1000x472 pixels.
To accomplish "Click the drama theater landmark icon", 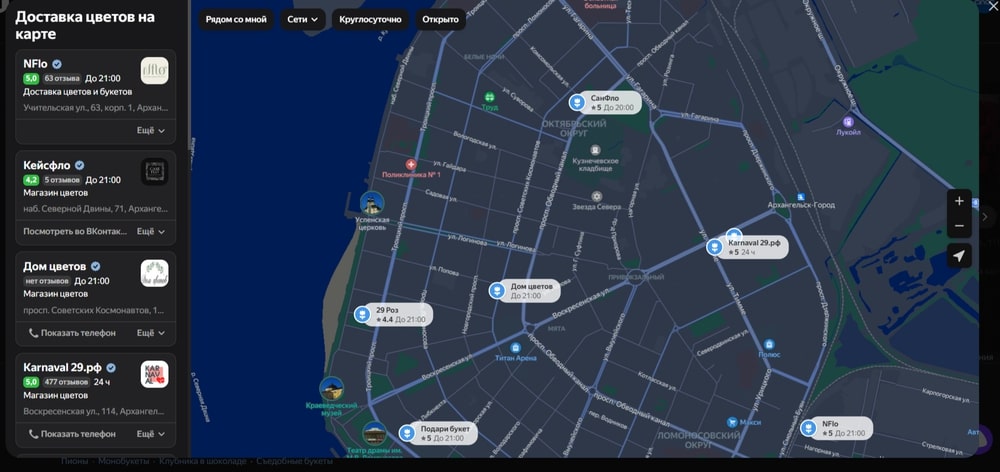I will coord(374,434).
